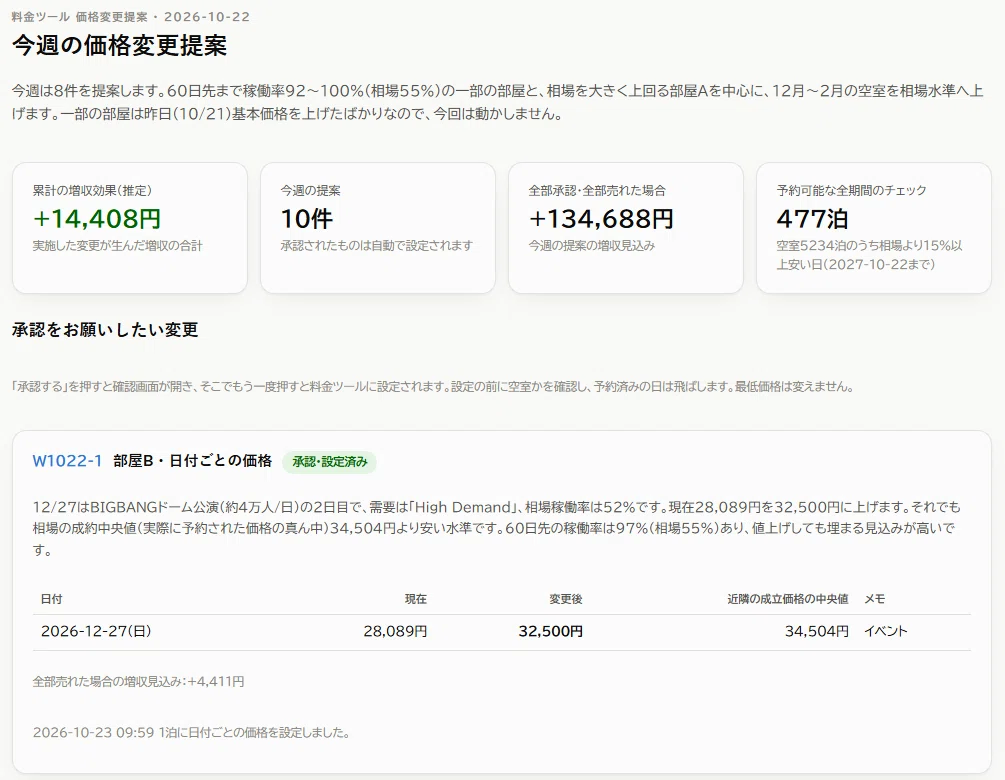Click the instruction note starting "「承認する」を押すと"

(x=433, y=386)
